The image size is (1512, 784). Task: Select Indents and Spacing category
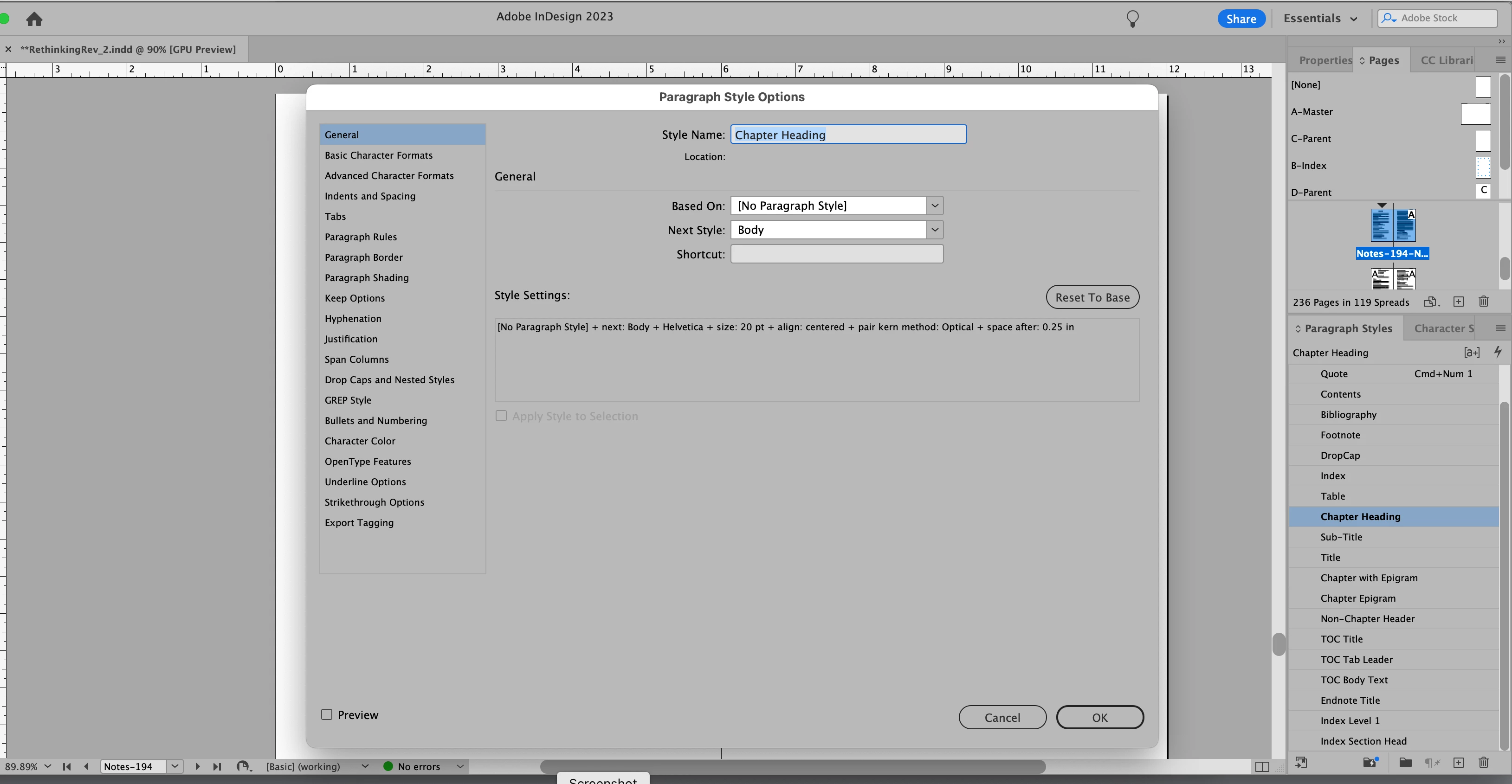tap(370, 196)
